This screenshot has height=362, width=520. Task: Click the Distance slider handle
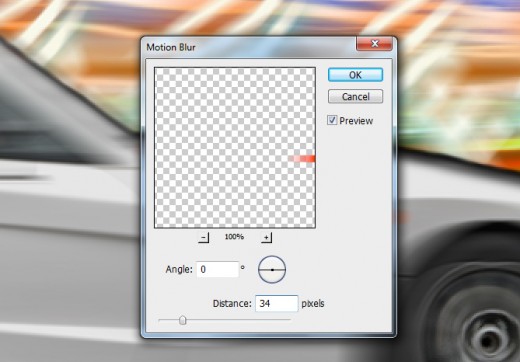point(182,320)
